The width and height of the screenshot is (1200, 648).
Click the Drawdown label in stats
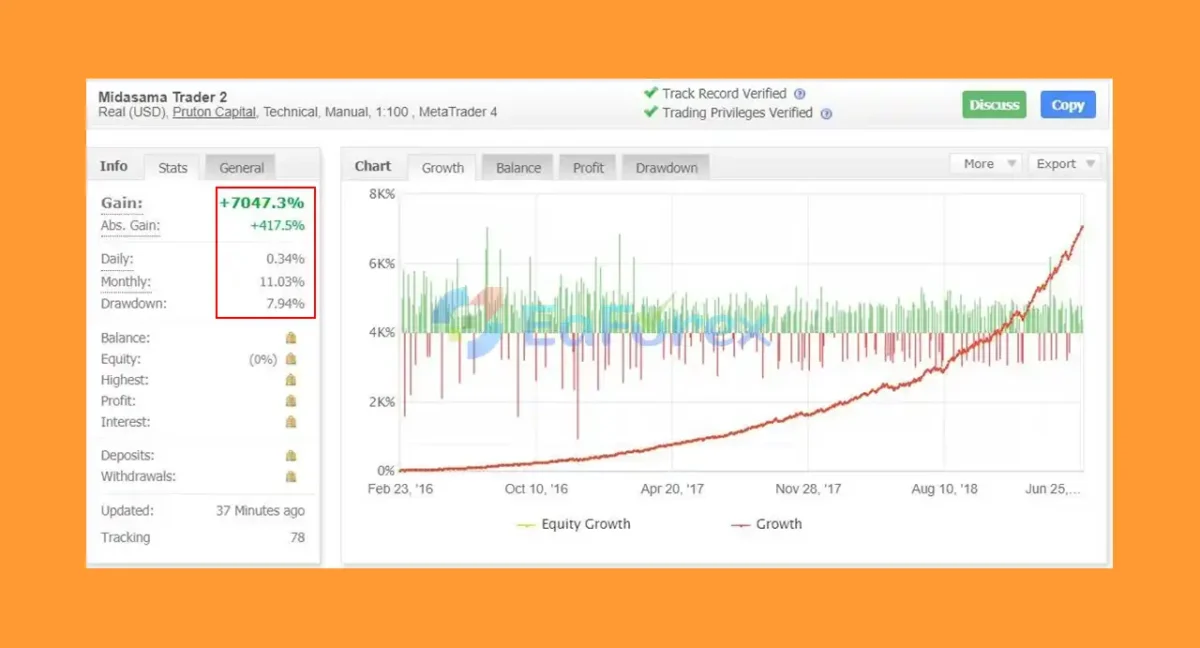point(133,303)
